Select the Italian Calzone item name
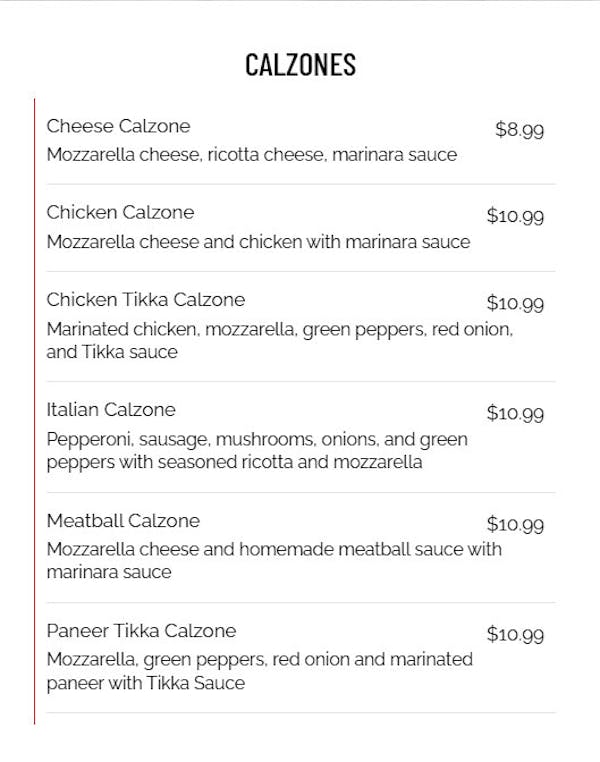 tap(110, 409)
